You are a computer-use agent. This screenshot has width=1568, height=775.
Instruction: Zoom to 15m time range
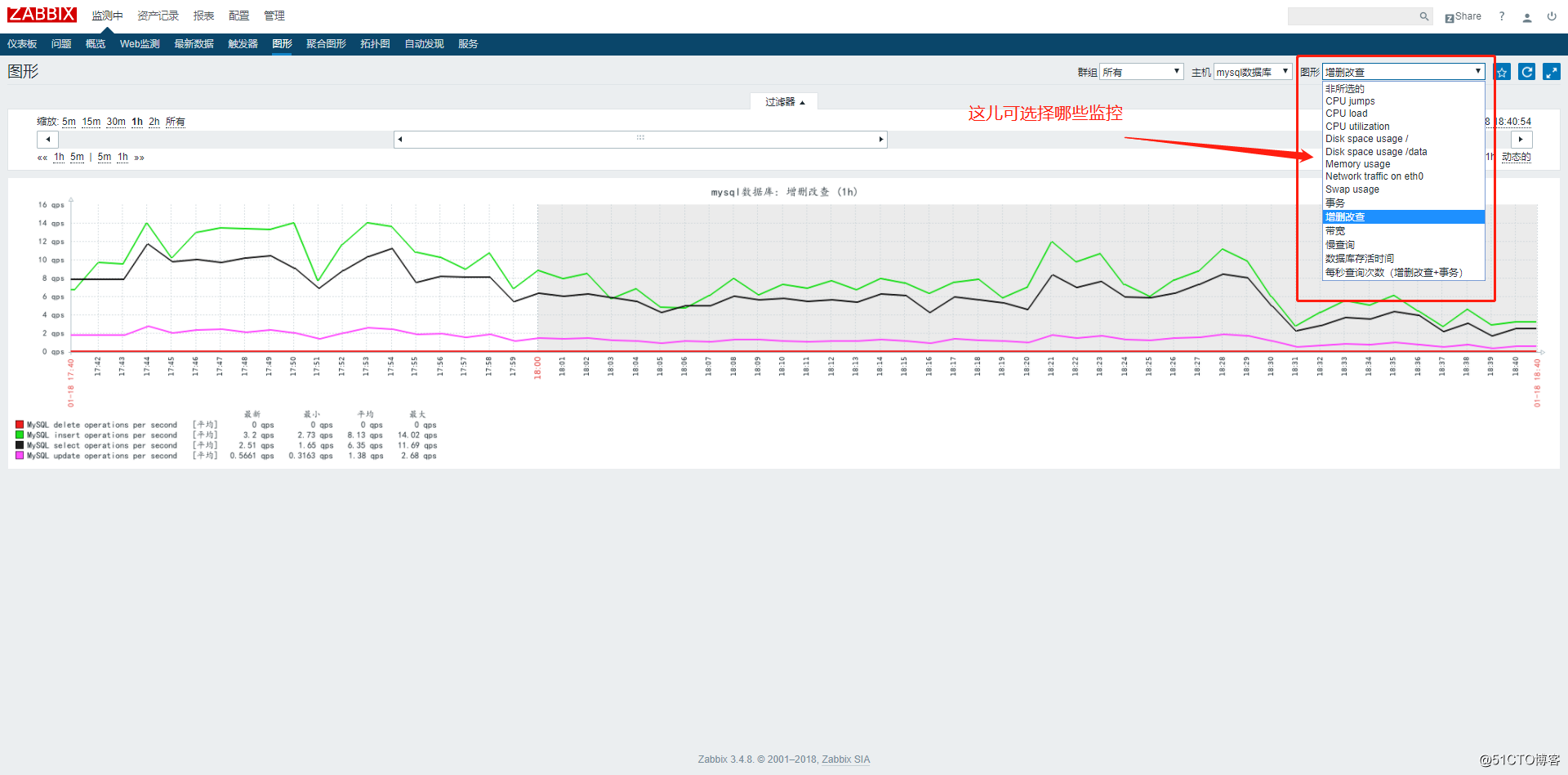[x=91, y=122]
